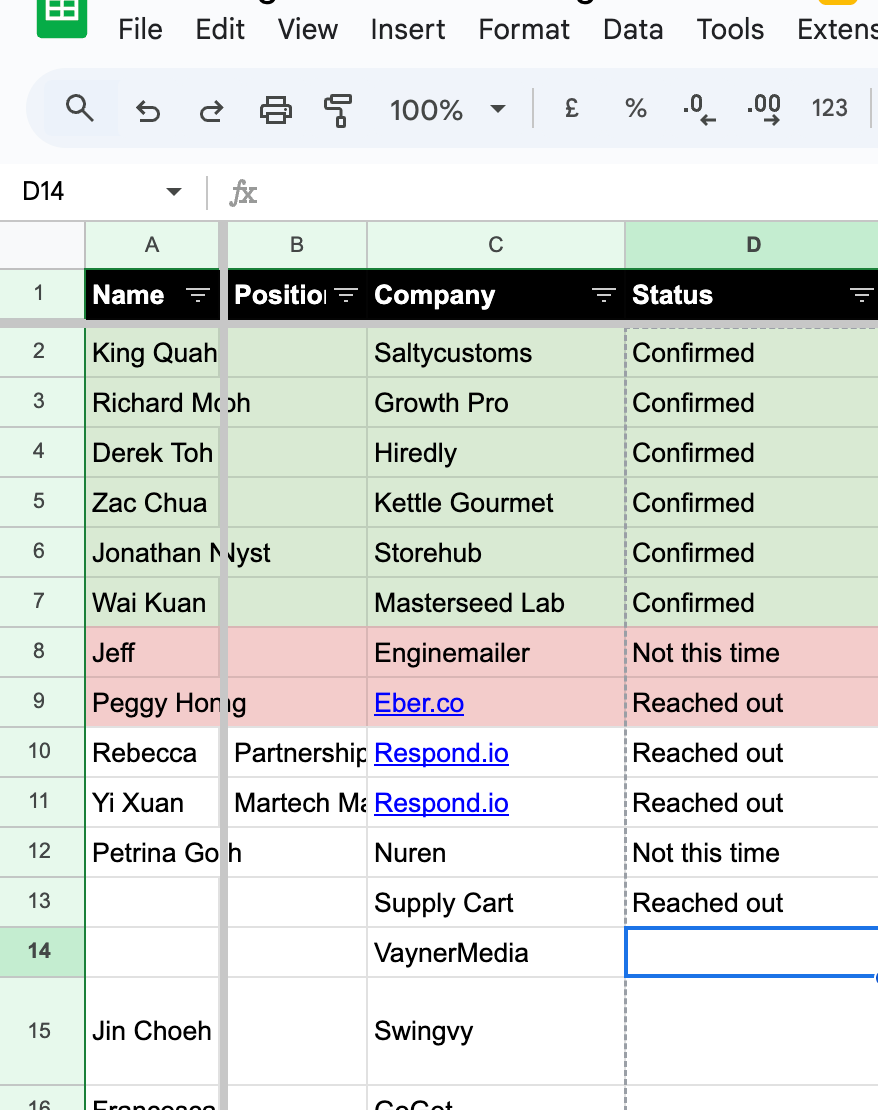Open filter on Position column header
The image size is (878, 1110).
point(346,295)
